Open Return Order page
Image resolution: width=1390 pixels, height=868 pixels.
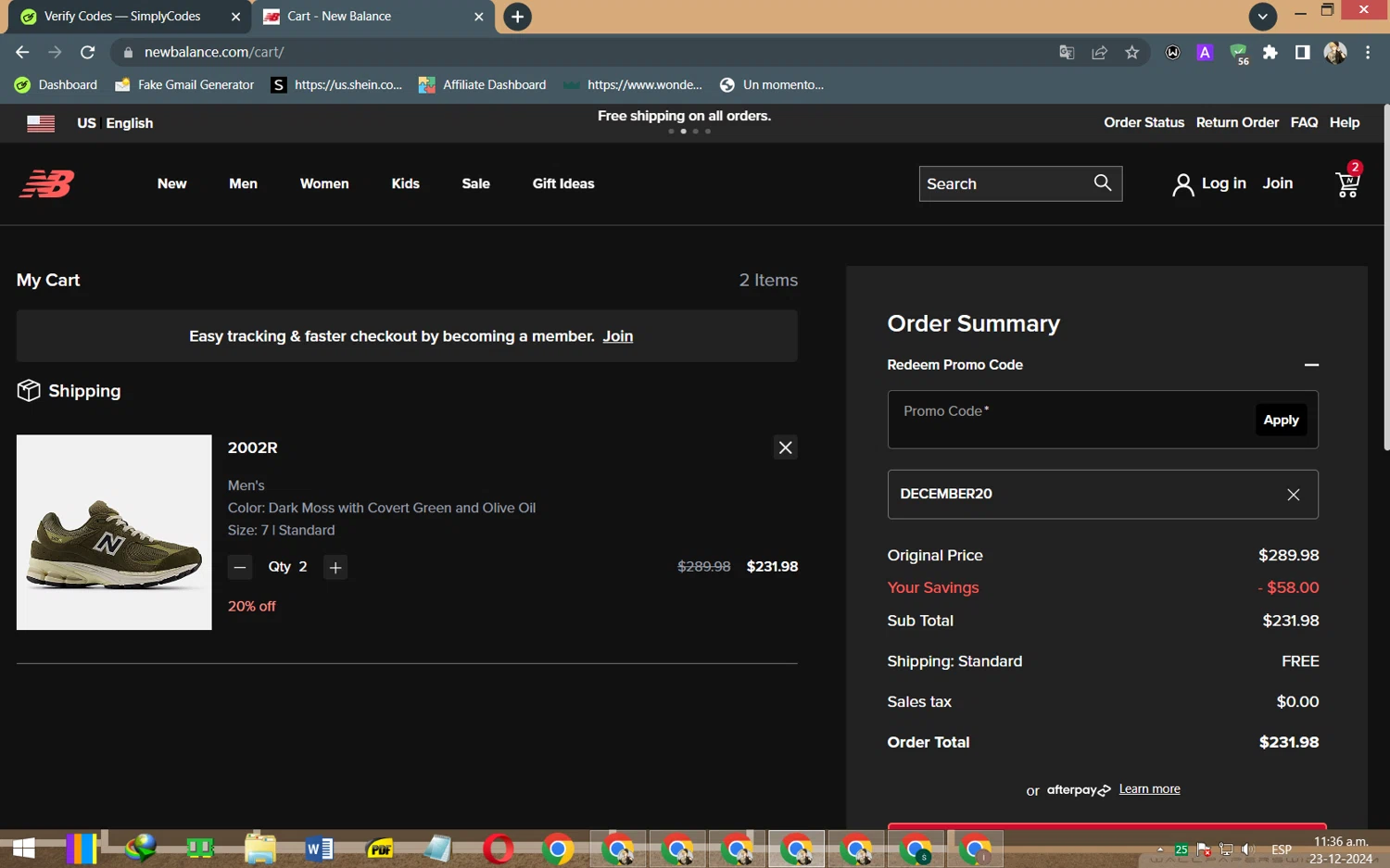click(1237, 122)
